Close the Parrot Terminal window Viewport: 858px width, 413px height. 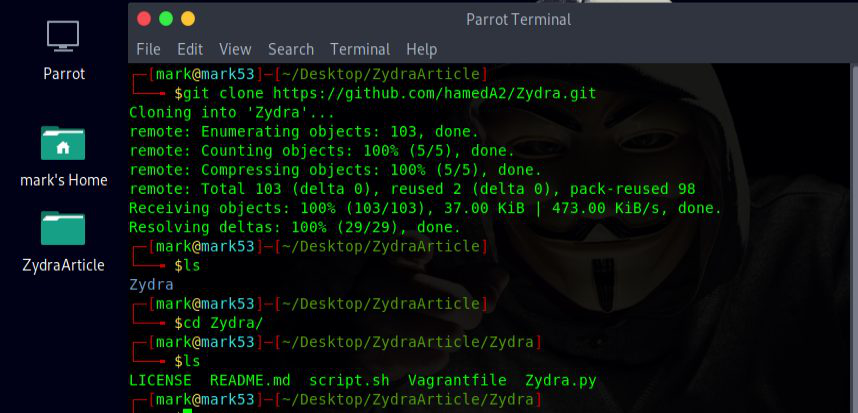click(143, 19)
